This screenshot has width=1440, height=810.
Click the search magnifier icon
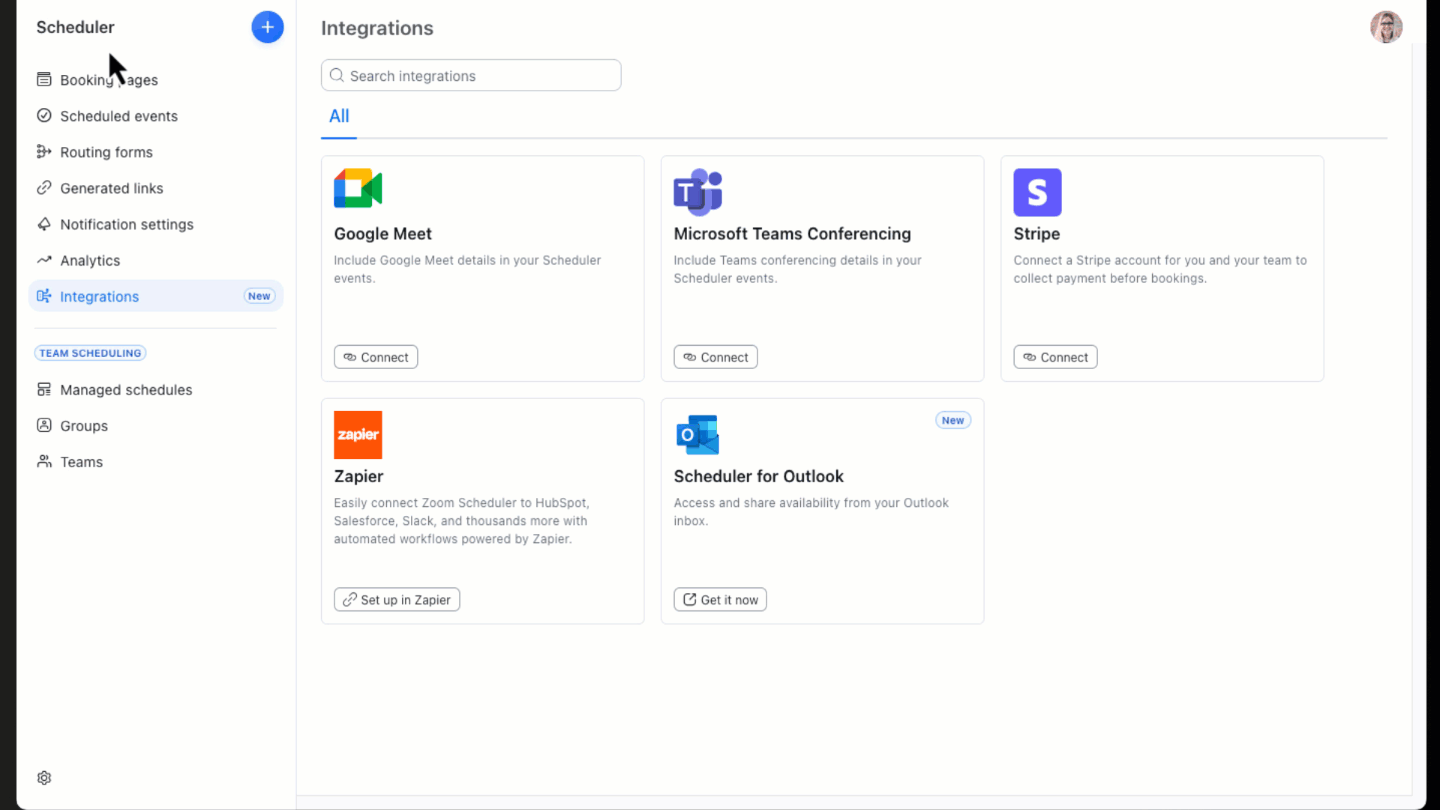coord(337,76)
